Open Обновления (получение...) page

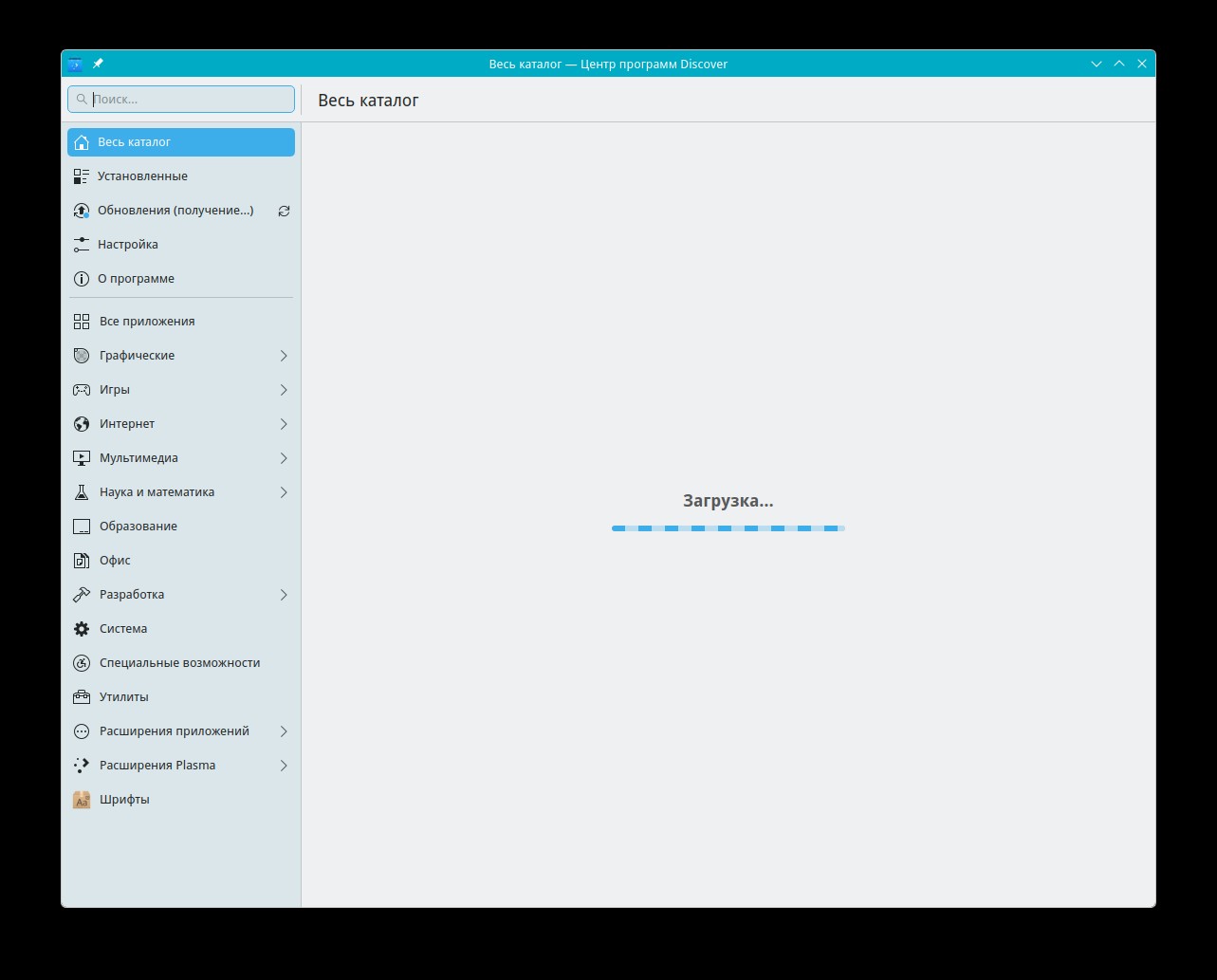pos(181,211)
